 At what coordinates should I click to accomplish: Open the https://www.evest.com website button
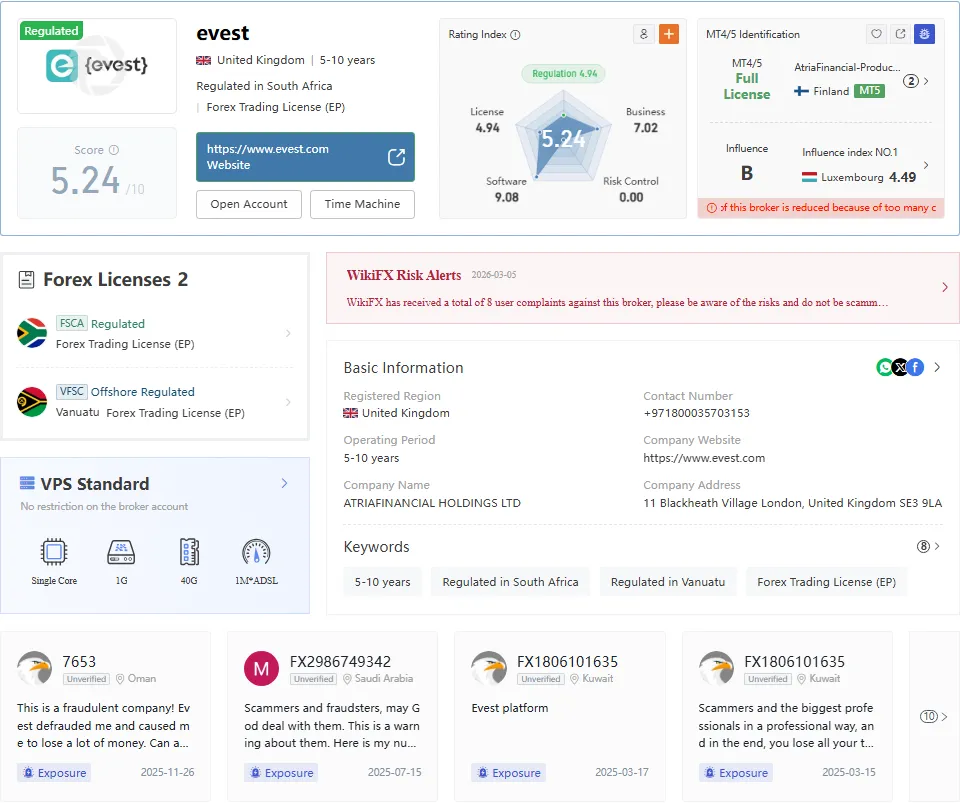coord(305,157)
